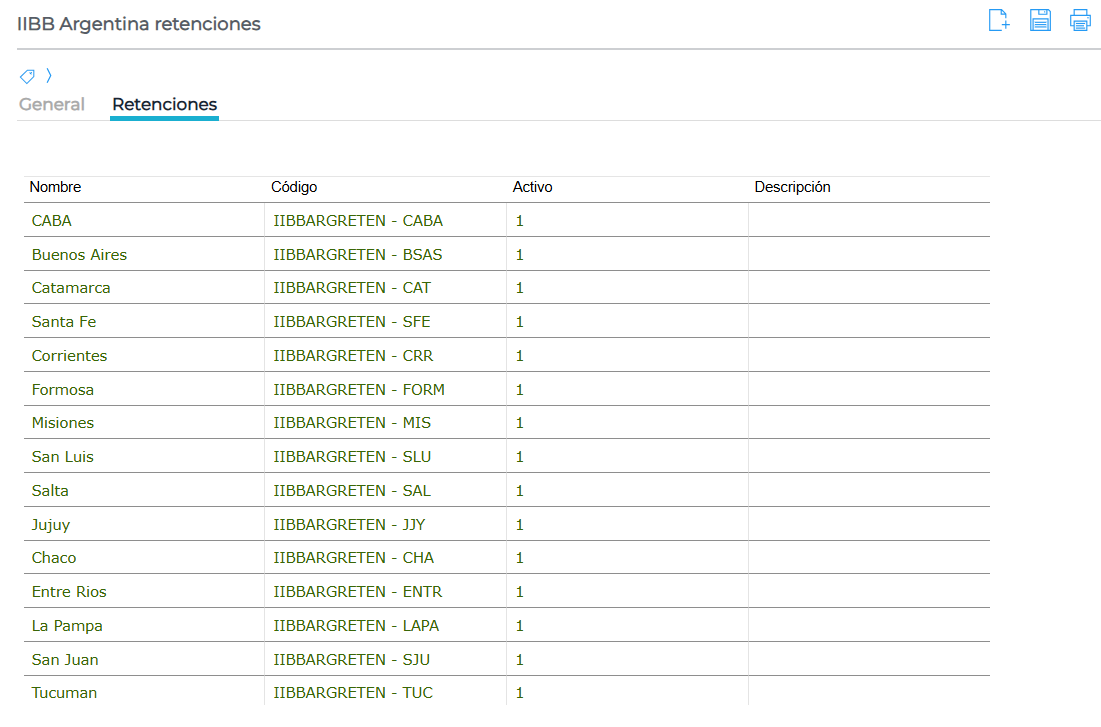Click the new document icon
Screen dimensions: 1101x727
[x=998, y=20]
